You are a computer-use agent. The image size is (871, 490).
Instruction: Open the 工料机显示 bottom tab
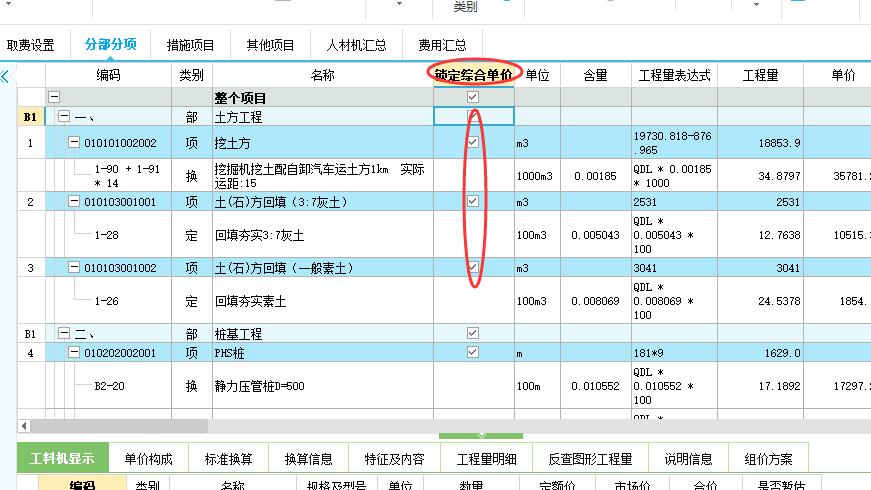pyautogui.click(x=62, y=458)
